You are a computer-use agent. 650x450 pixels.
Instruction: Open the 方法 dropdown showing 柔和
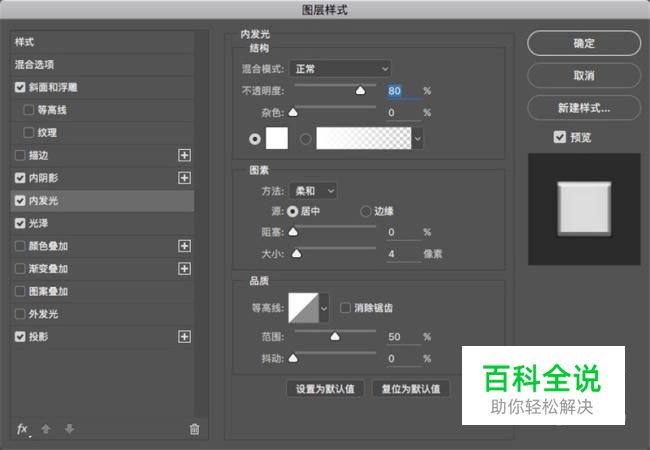pos(313,191)
